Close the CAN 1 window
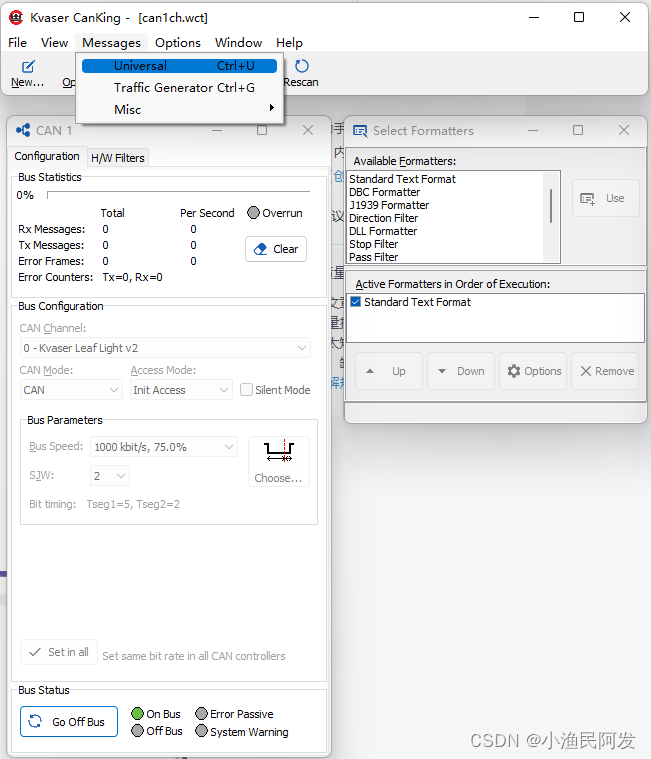 308,130
